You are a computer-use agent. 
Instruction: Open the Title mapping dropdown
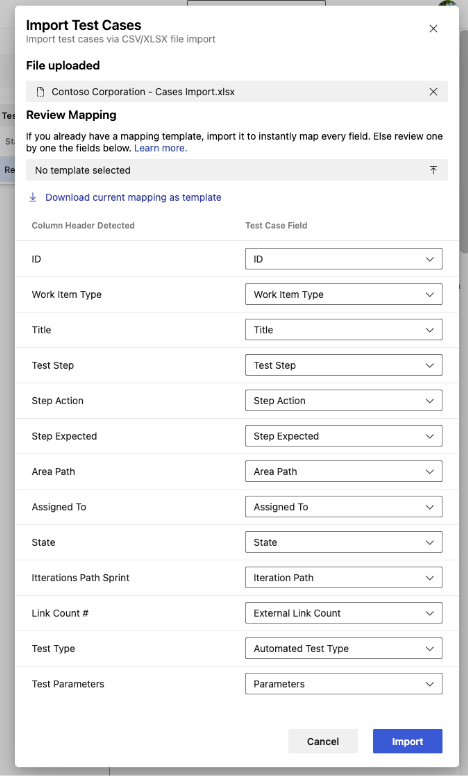coord(344,330)
